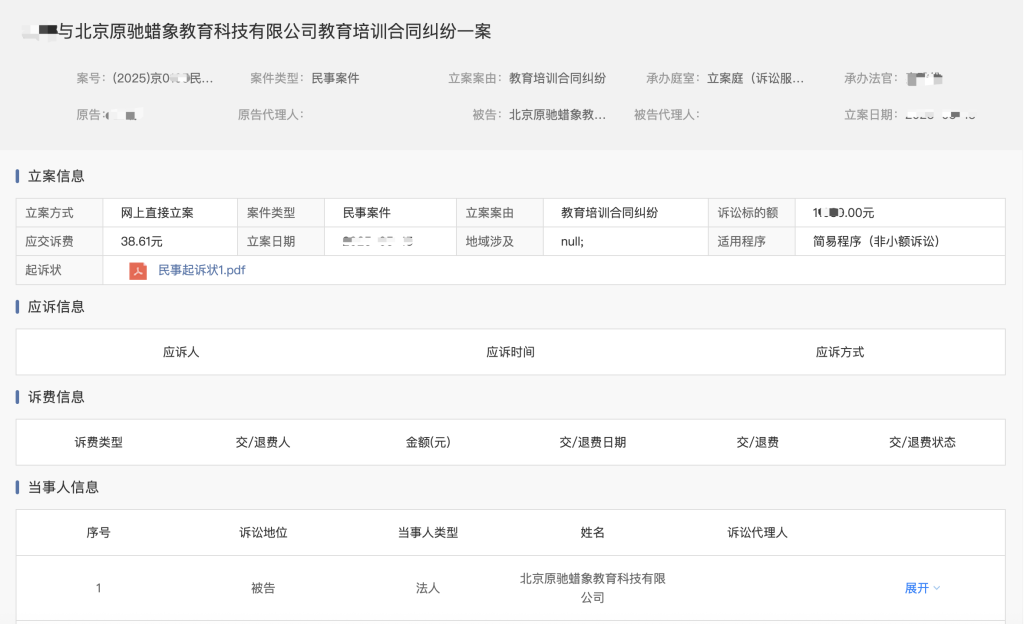Click the 姓名 column header

click(x=592, y=533)
